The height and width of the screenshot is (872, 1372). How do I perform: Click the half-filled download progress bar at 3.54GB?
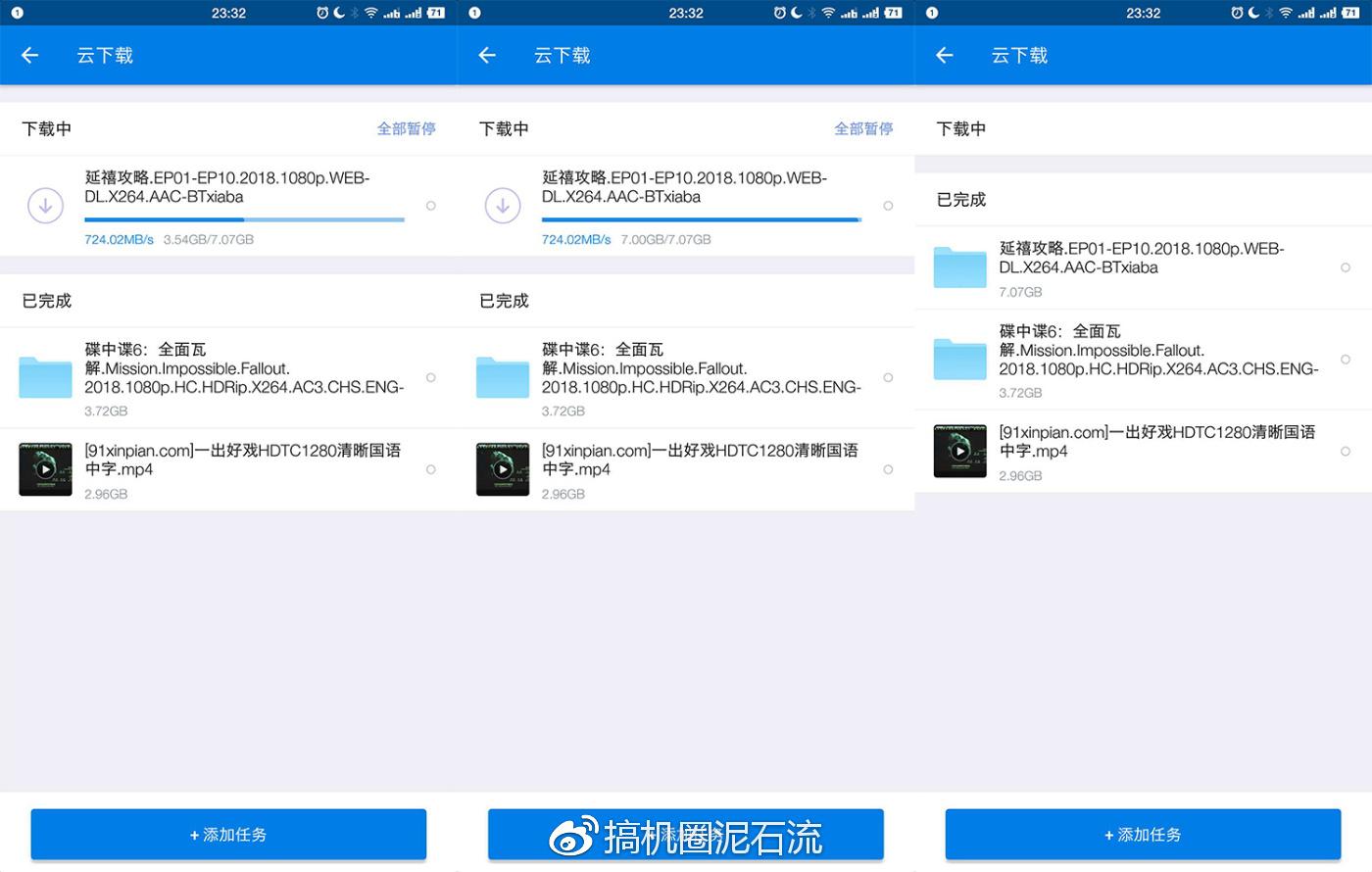(x=244, y=219)
